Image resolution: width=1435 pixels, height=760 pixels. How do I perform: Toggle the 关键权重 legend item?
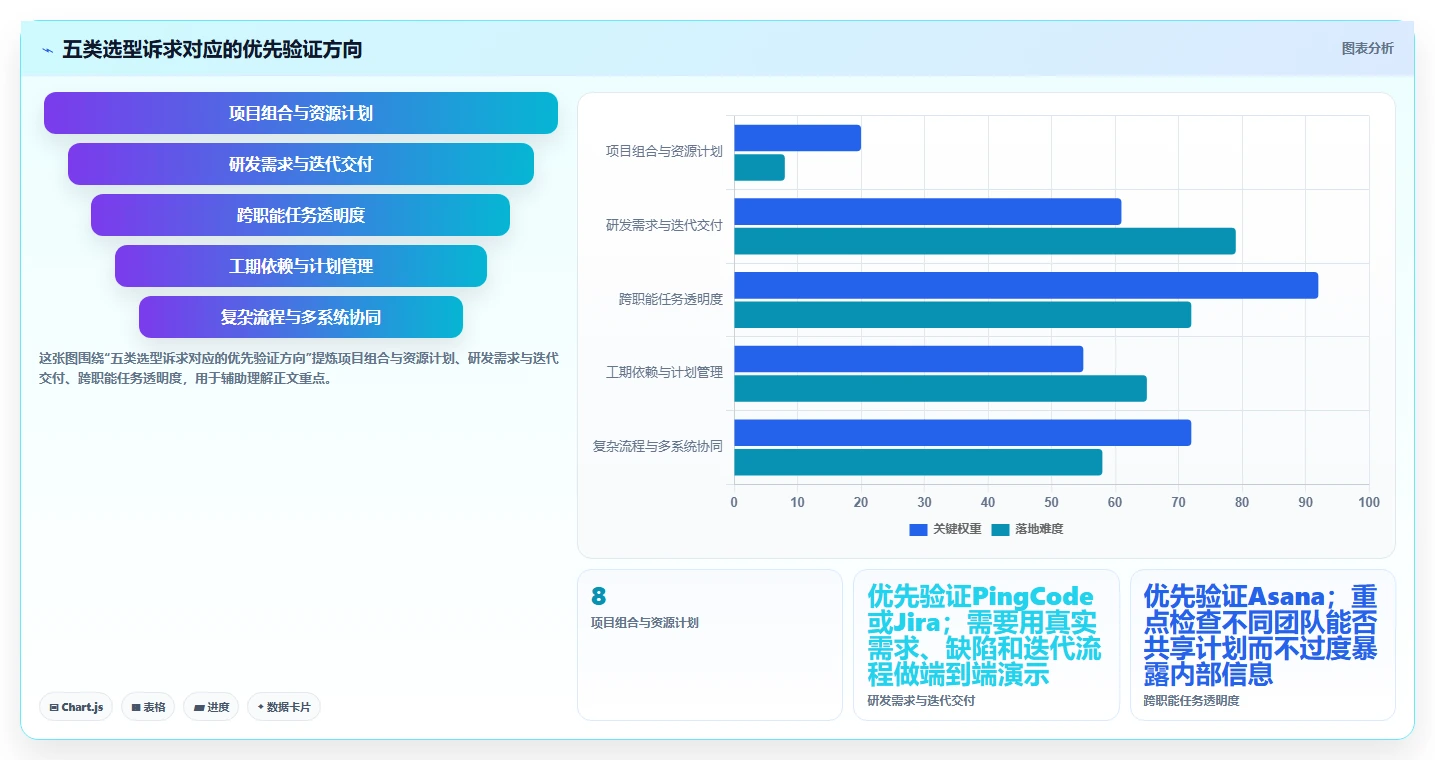[x=945, y=529]
